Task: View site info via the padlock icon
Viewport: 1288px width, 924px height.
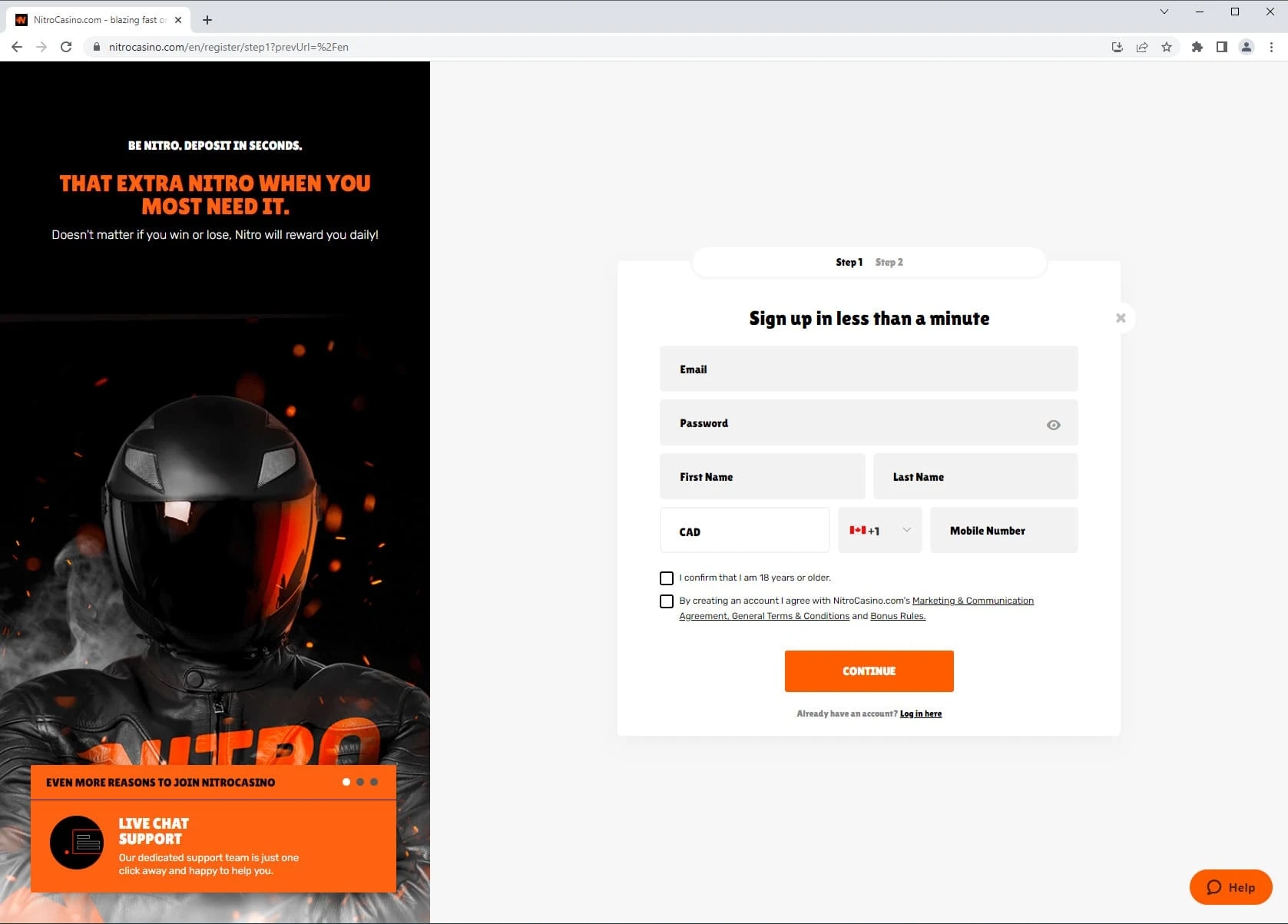Action: [96, 47]
